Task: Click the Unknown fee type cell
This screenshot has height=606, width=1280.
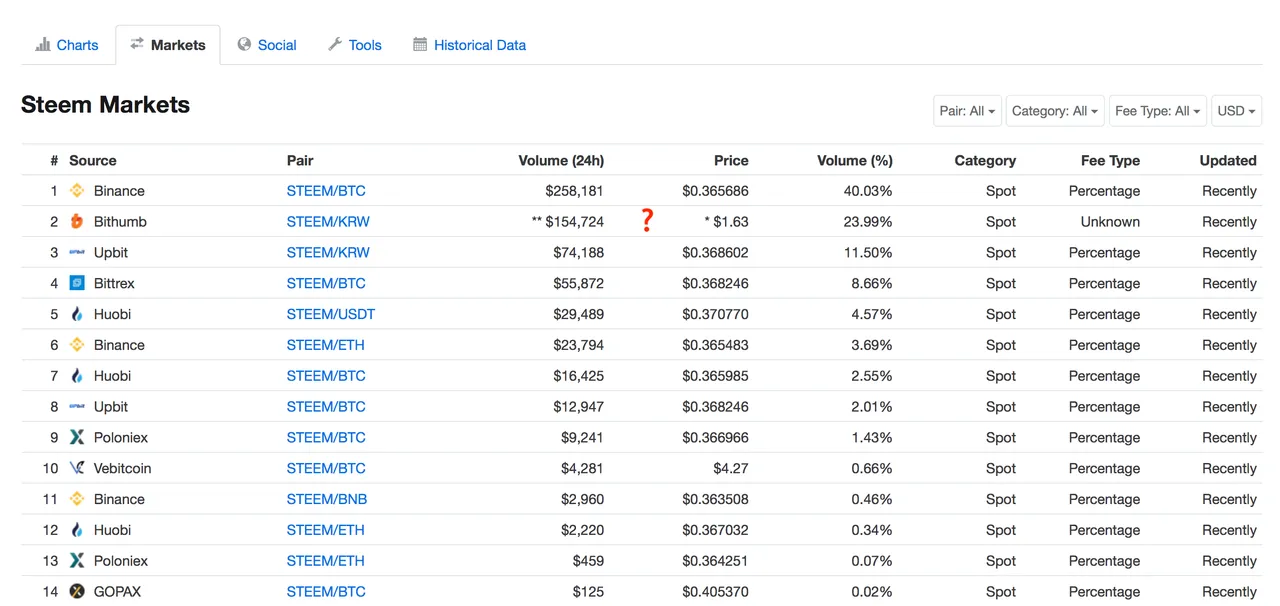Action: pyautogui.click(x=1110, y=222)
